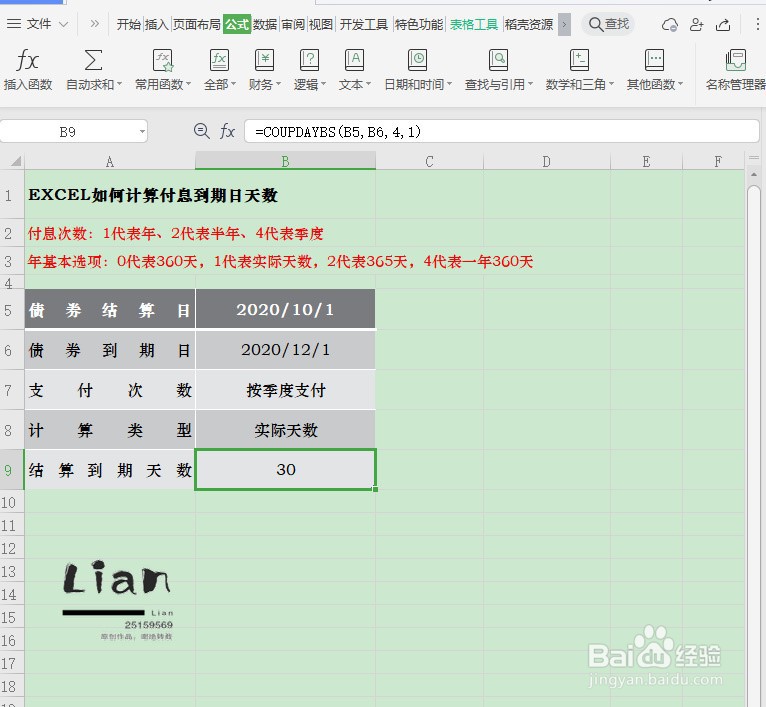Click the Find (查找) search button
Image resolution: width=766 pixels, height=707 pixels.
point(608,24)
